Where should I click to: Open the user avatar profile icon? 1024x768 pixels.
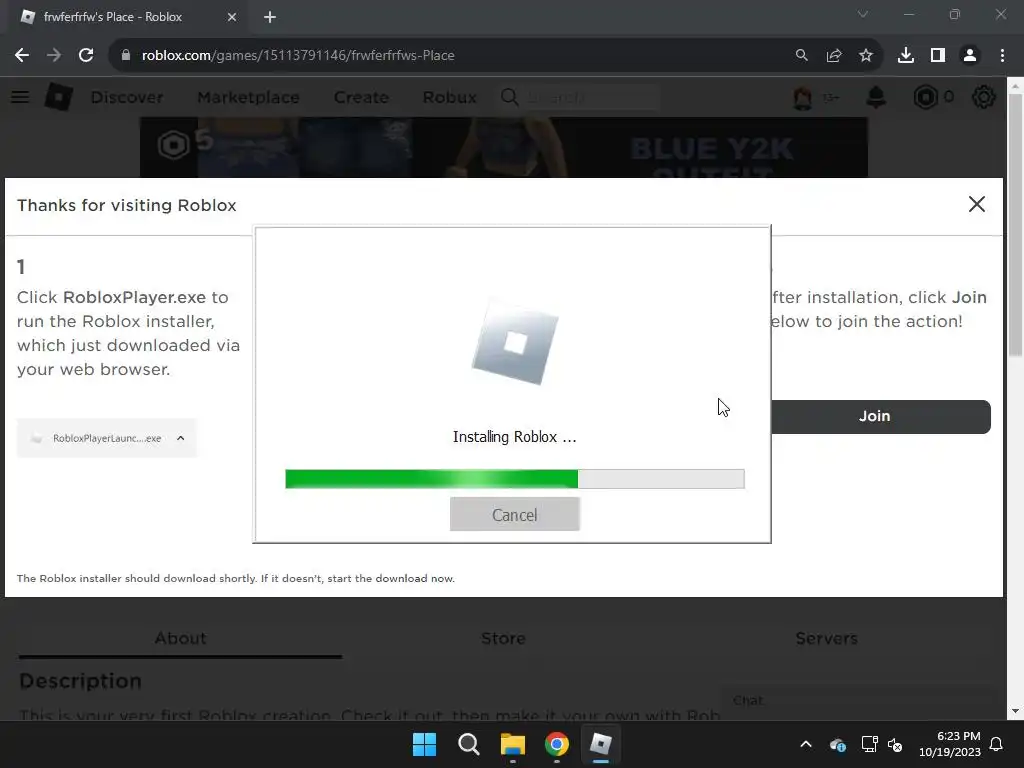coord(803,97)
